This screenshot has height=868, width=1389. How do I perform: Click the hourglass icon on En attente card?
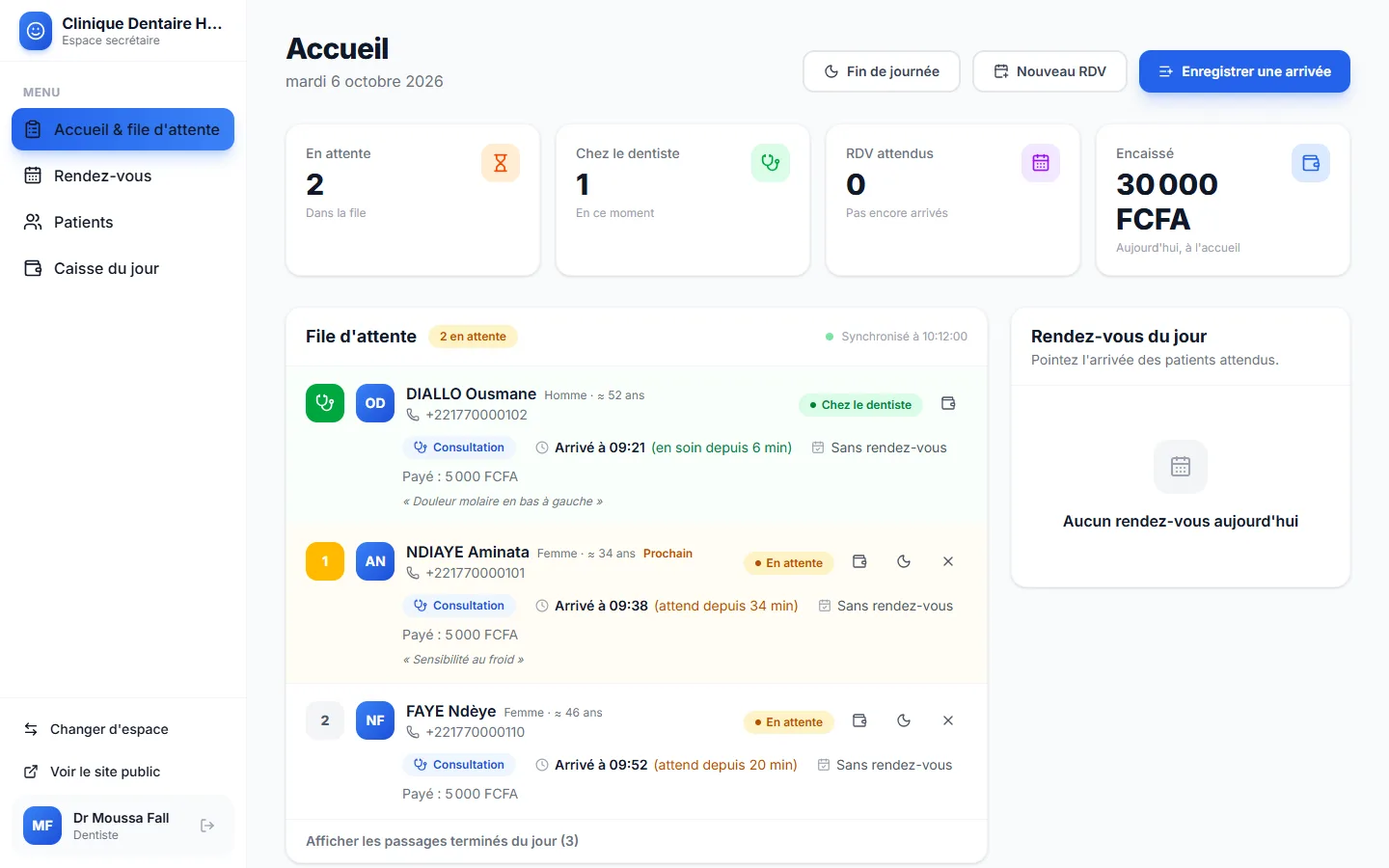[501, 163]
